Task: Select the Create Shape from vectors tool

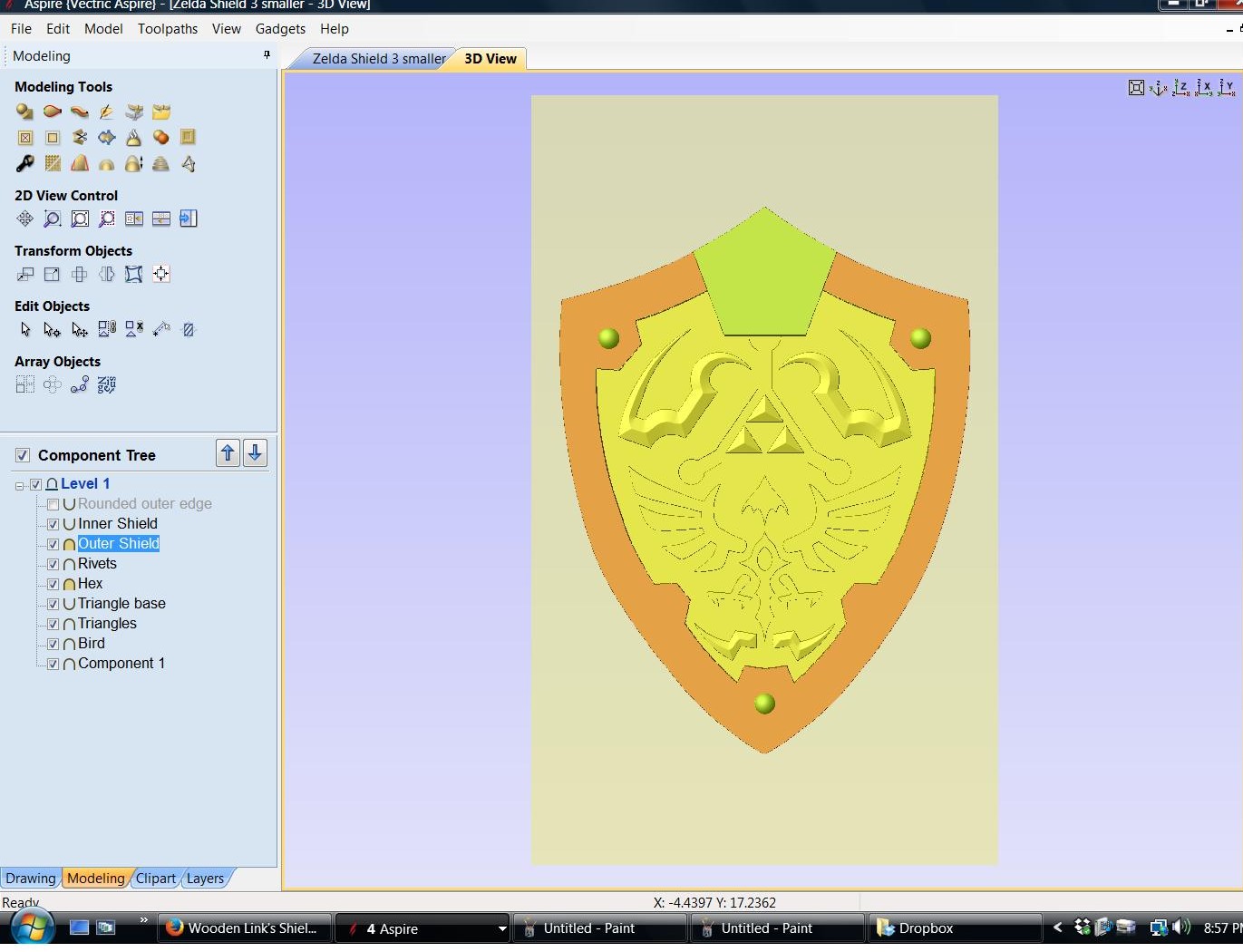Action: (24, 112)
